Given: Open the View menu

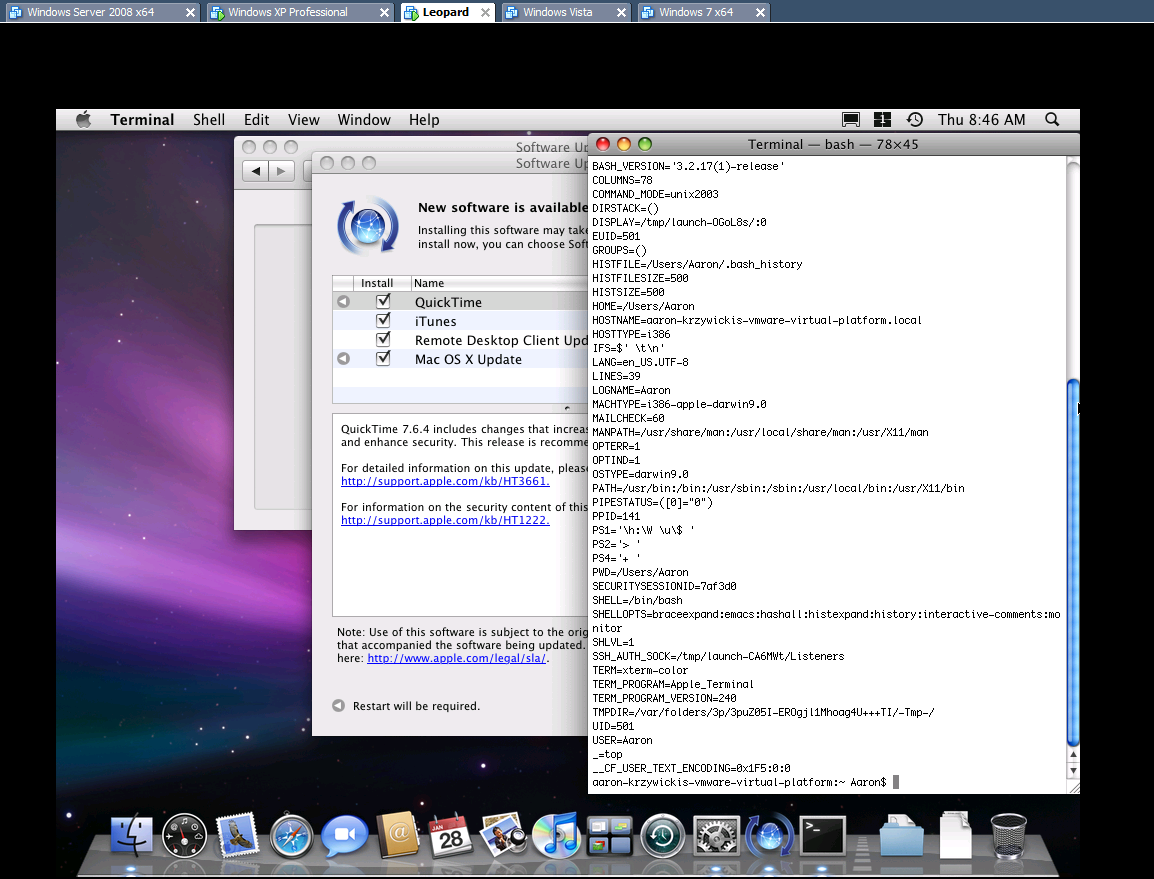Looking at the screenshot, I should (303, 119).
